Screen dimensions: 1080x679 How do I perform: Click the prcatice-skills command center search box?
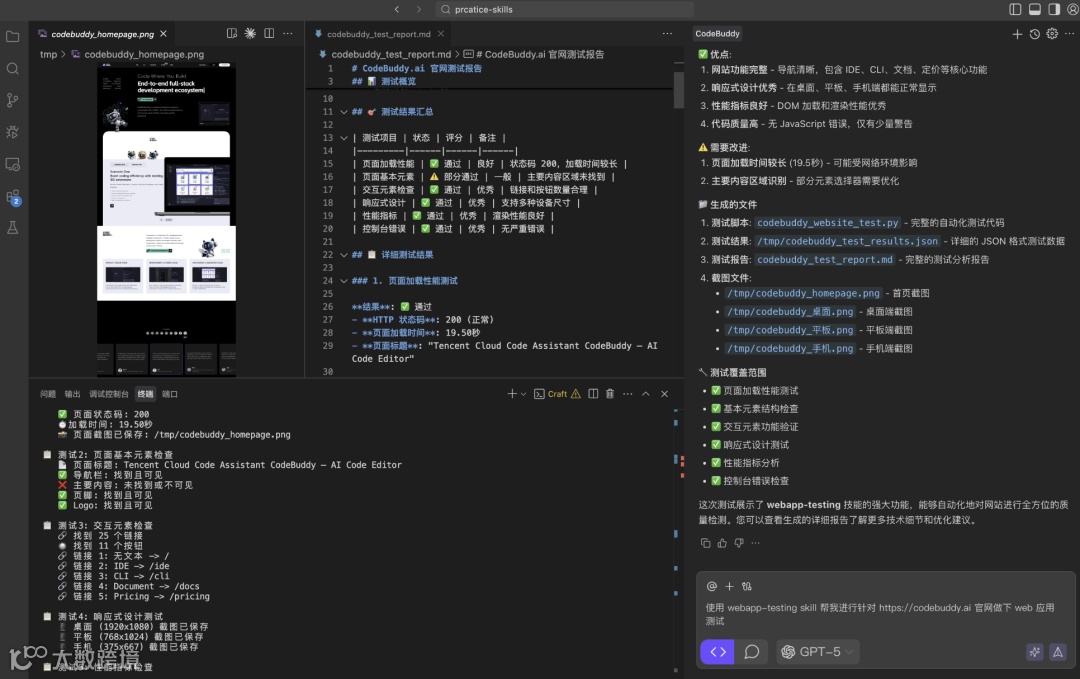pos(564,9)
